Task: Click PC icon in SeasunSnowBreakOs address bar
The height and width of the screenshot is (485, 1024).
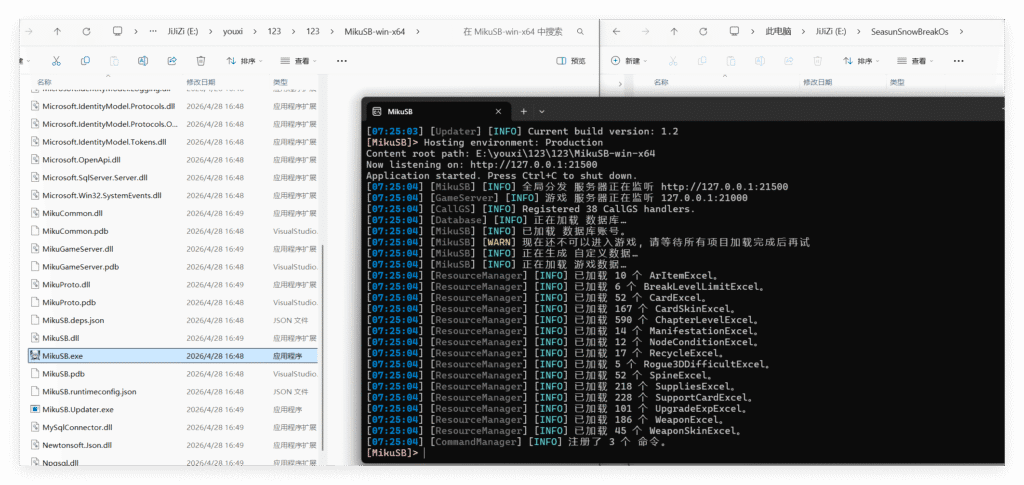Action: click(x=734, y=31)
